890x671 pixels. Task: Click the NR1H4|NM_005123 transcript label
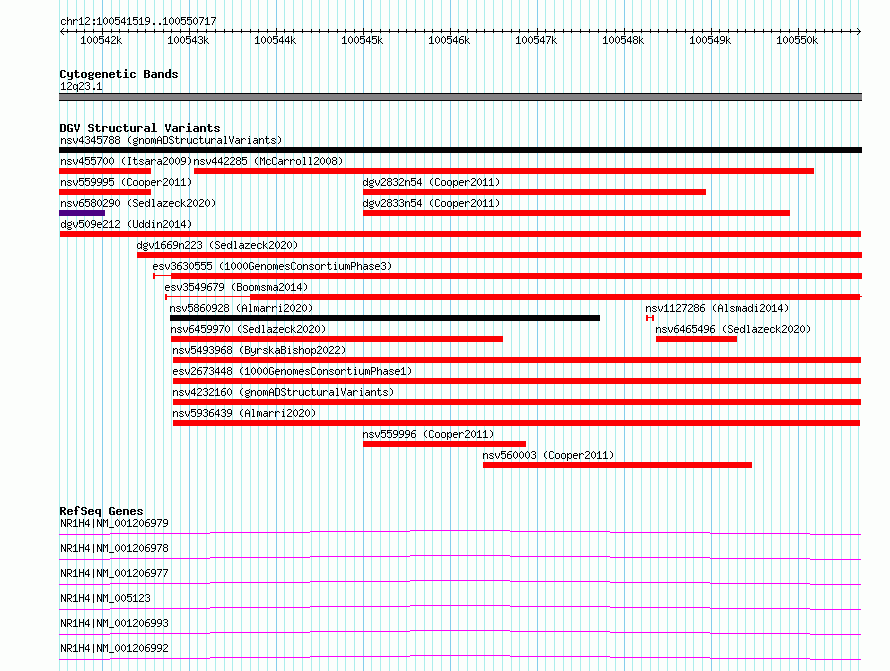[106, 598]
